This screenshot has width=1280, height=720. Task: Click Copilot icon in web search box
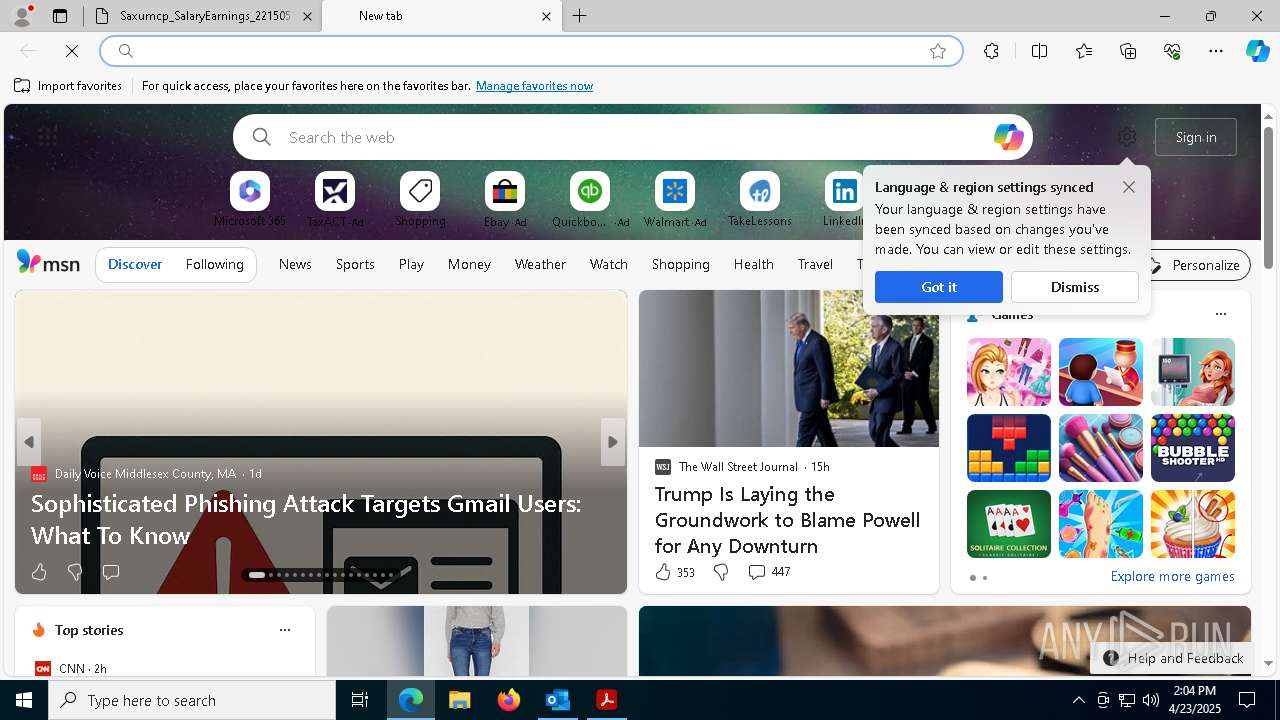[1008, 137]
